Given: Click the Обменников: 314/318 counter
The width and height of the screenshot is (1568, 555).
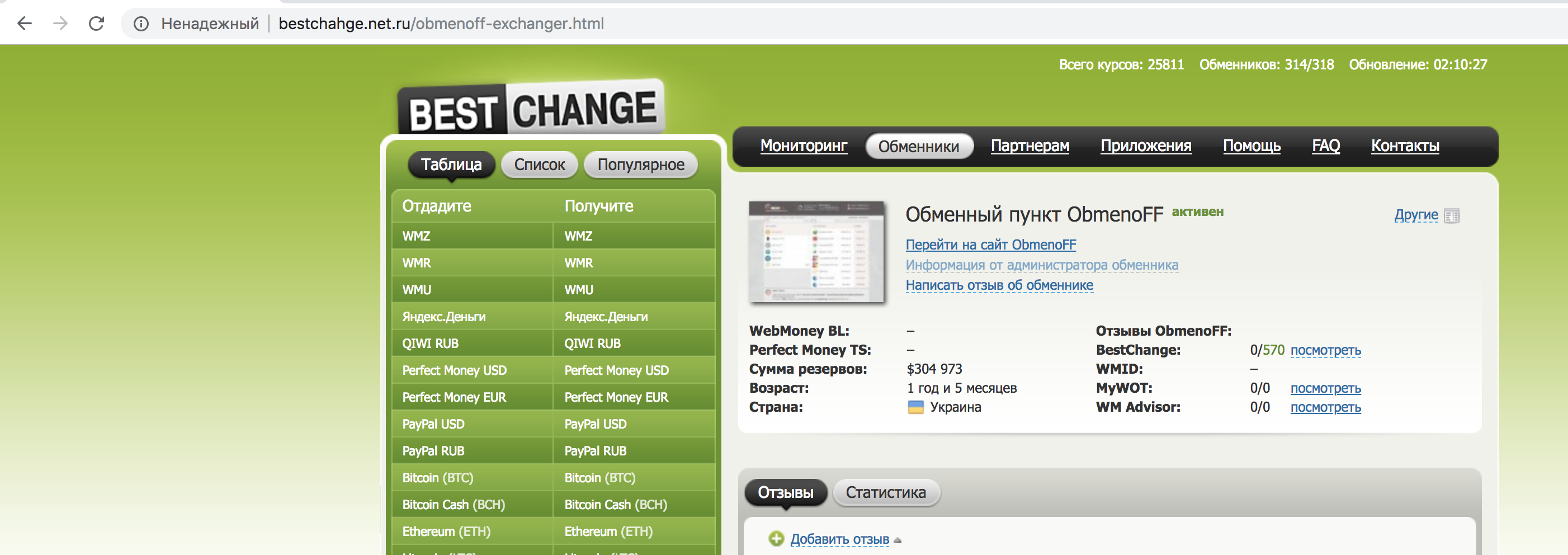Looking at the screenshot, I should [1266, 64].
